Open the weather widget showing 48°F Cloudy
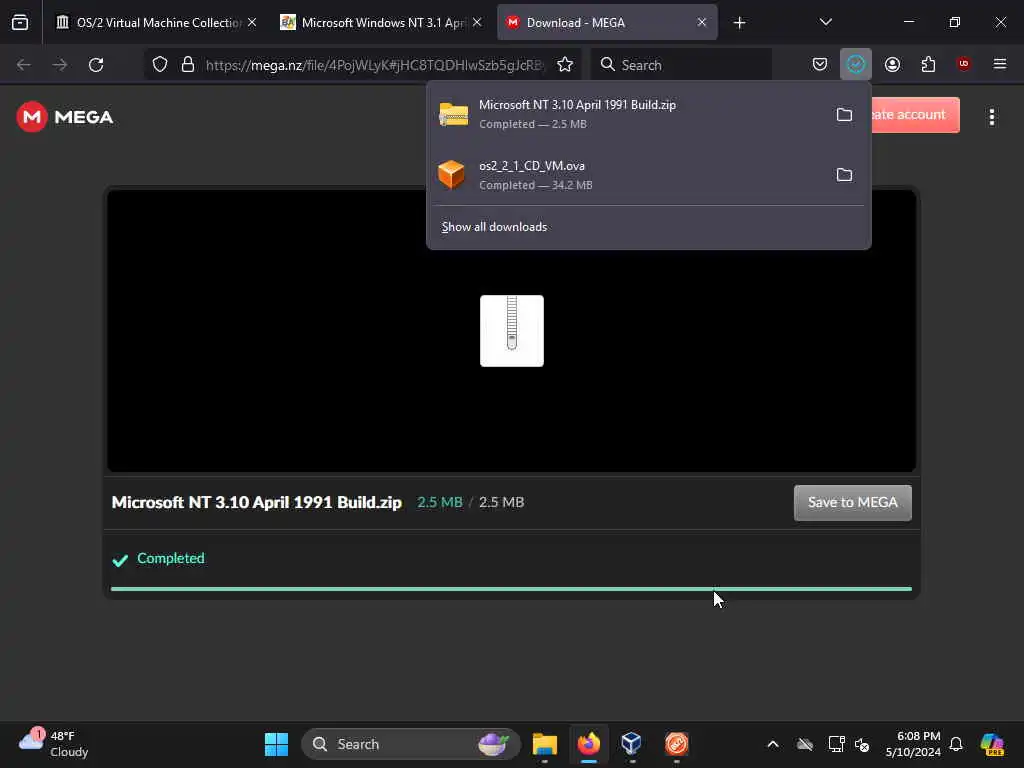This screenshot has height=768, width=1024. pyautogui.click(x=54, y=744)
